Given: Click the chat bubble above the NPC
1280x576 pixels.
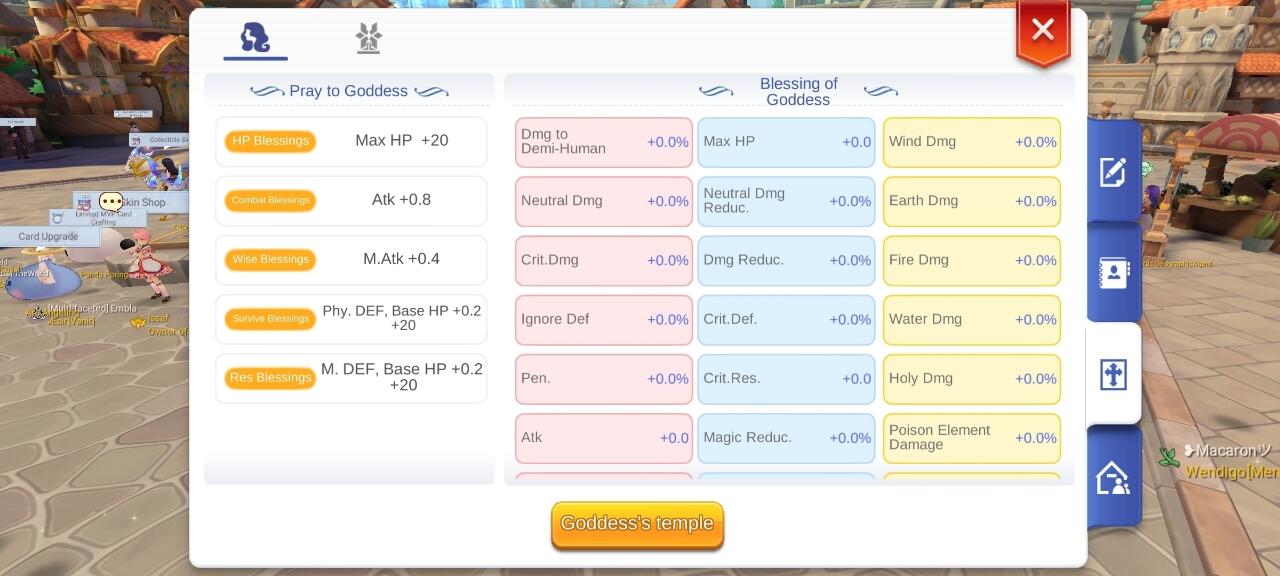Looking at the screenshot, I should point(111,201).
